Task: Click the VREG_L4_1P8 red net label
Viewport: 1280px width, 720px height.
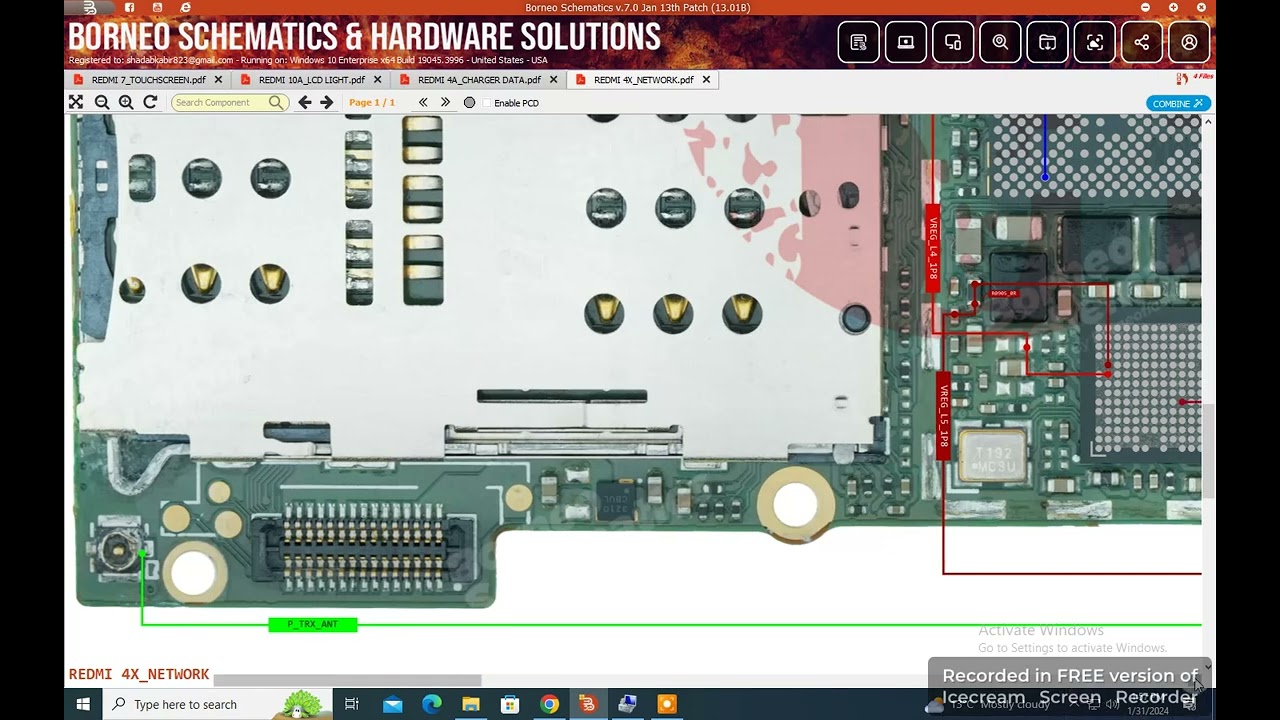Action: click(x=933, y=248)
